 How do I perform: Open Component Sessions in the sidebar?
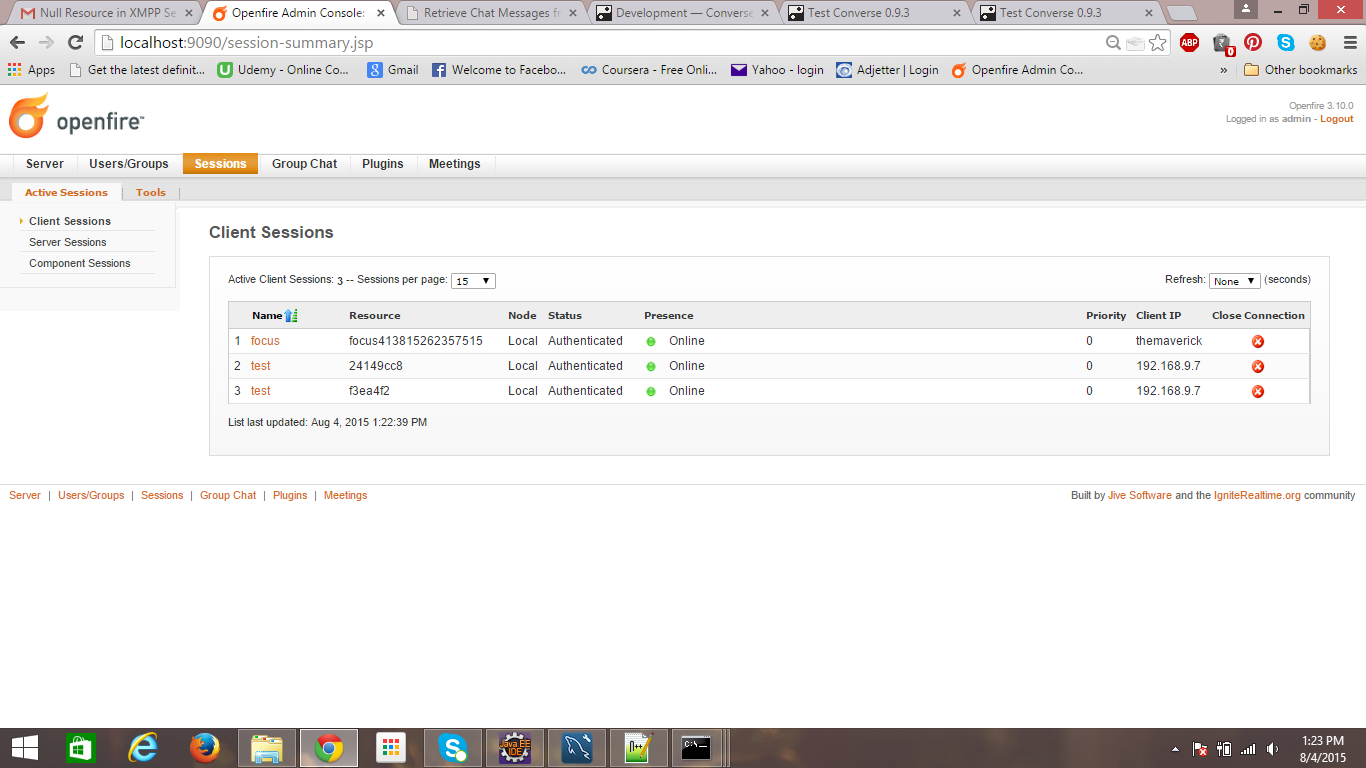click(80, 263)
